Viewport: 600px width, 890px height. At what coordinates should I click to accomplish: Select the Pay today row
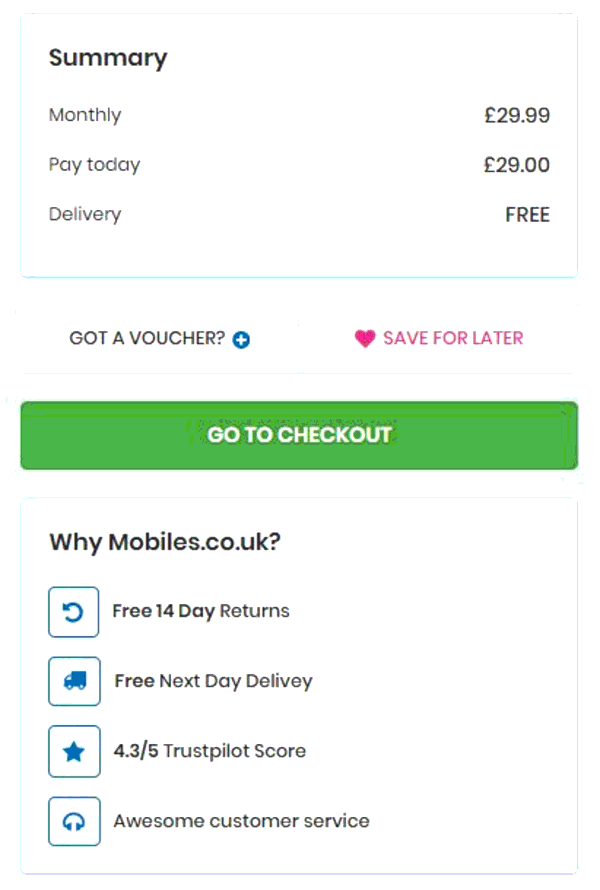point(94,165)
